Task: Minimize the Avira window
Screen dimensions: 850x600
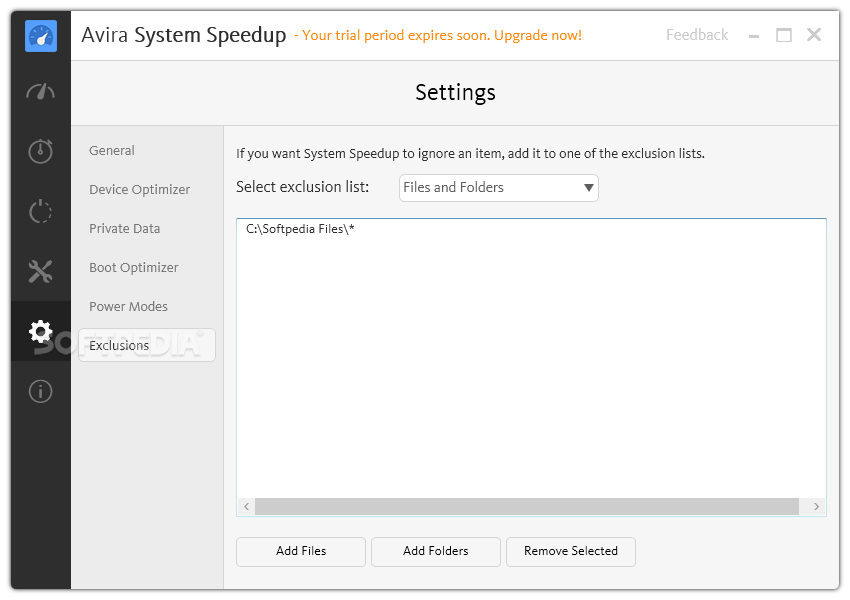Action: [754, 36]
